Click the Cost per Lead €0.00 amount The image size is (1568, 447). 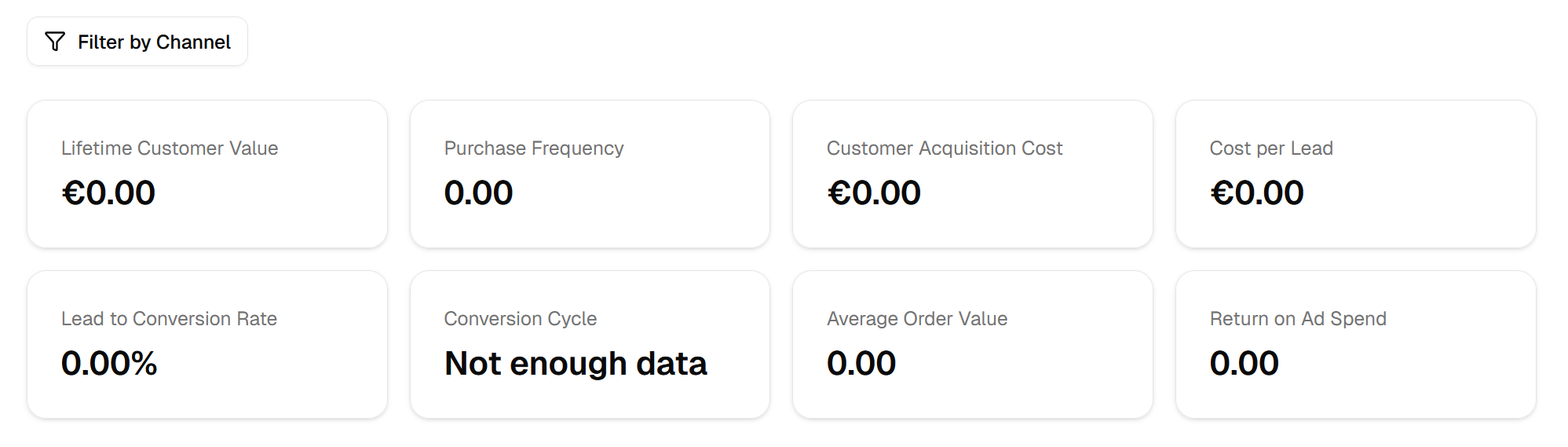[1257, 193]
